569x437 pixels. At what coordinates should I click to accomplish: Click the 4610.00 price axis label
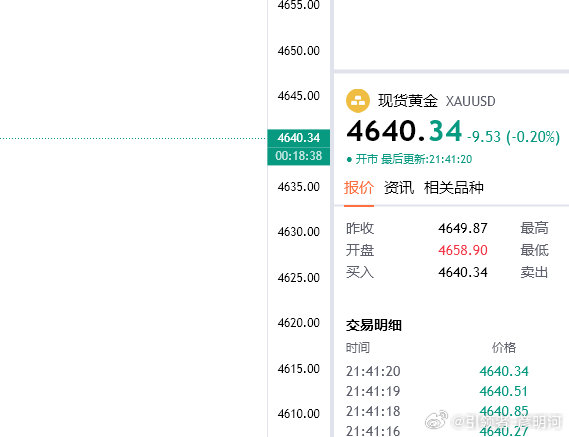click(299, 414)
